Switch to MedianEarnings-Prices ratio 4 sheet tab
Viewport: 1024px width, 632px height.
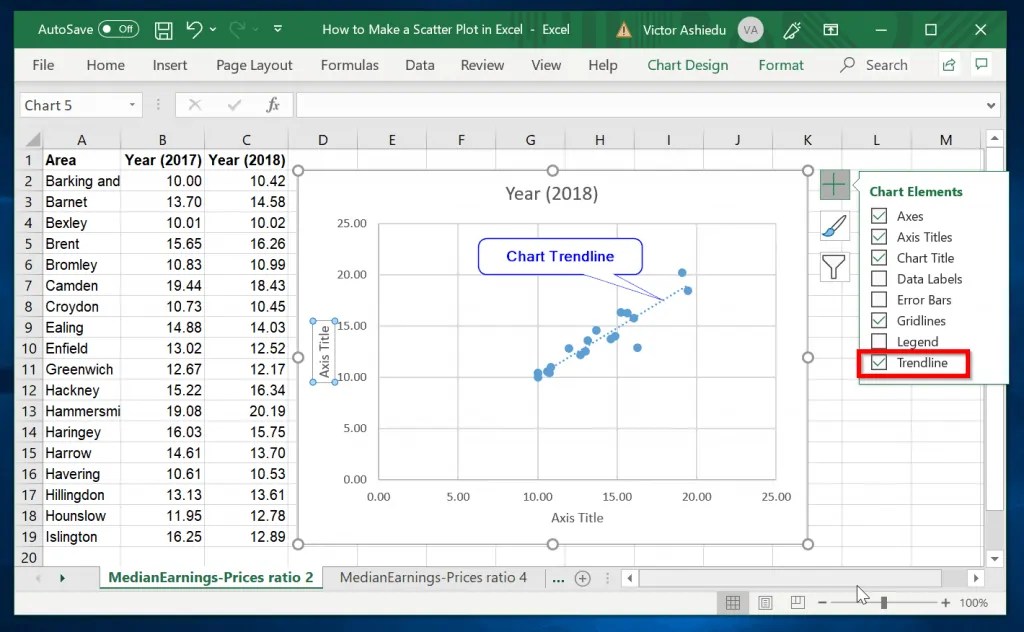(x=433, y=578)
